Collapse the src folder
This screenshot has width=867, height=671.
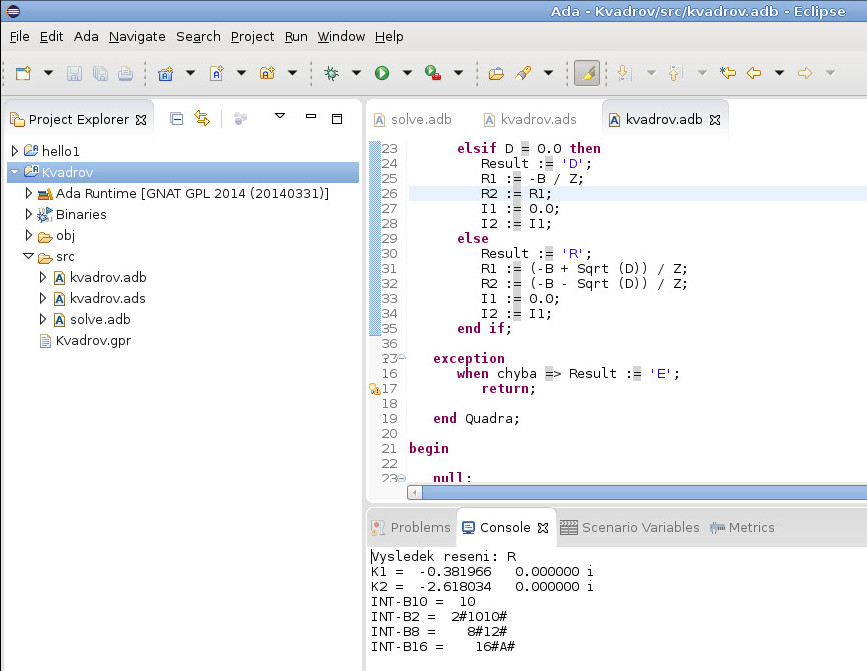coord(28,257)
